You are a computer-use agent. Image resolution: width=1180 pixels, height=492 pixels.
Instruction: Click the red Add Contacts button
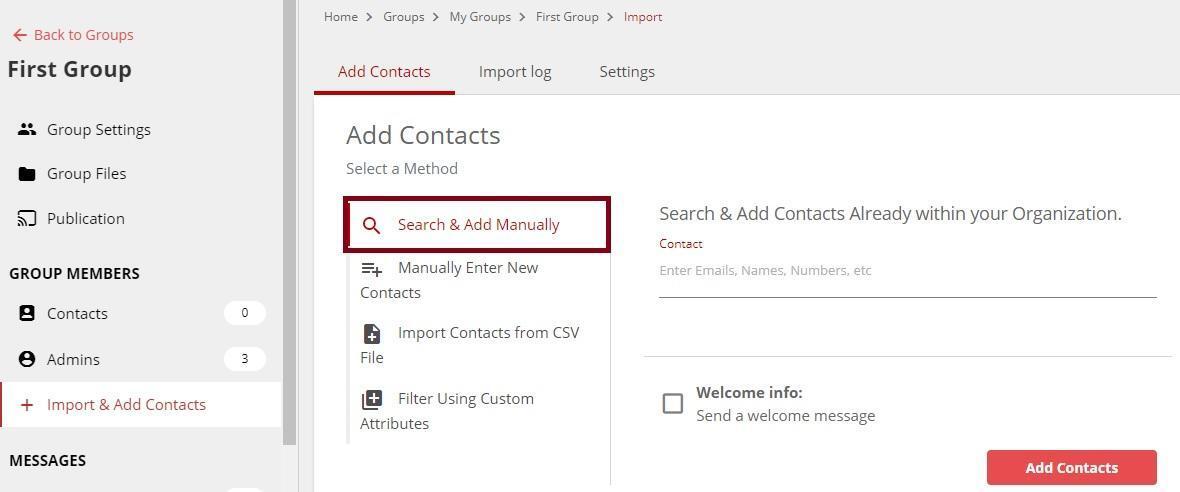tap(1072, 468)
